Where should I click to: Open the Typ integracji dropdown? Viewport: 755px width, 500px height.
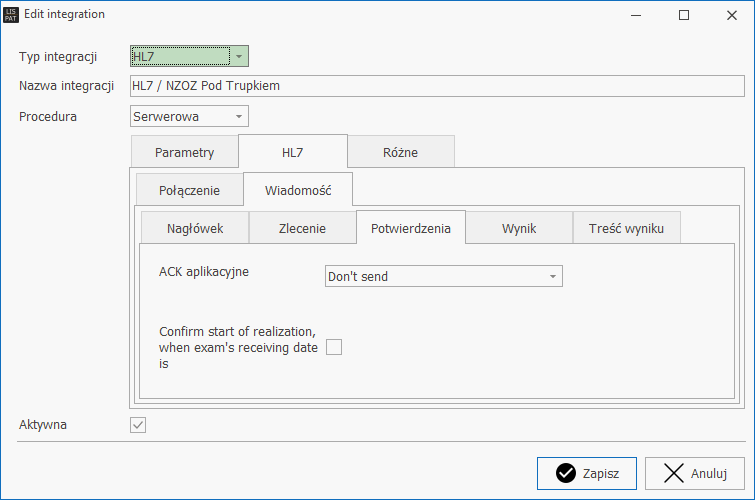pos(239,57)
